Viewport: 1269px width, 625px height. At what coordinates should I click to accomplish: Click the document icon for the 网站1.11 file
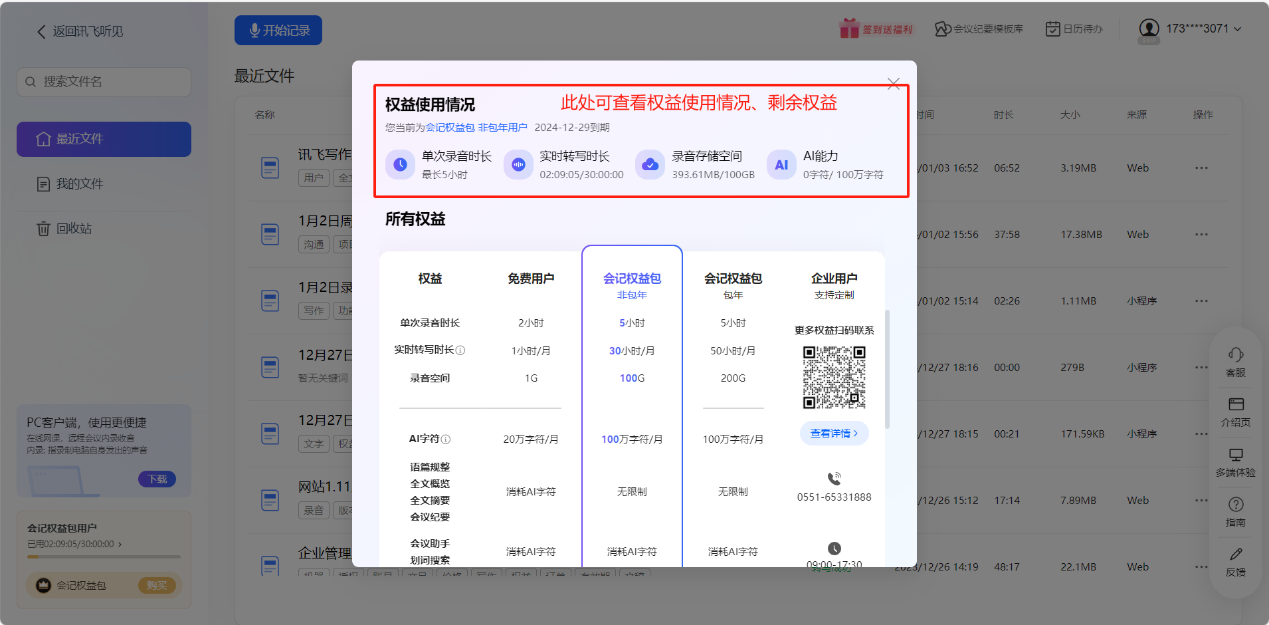(270, 499)
